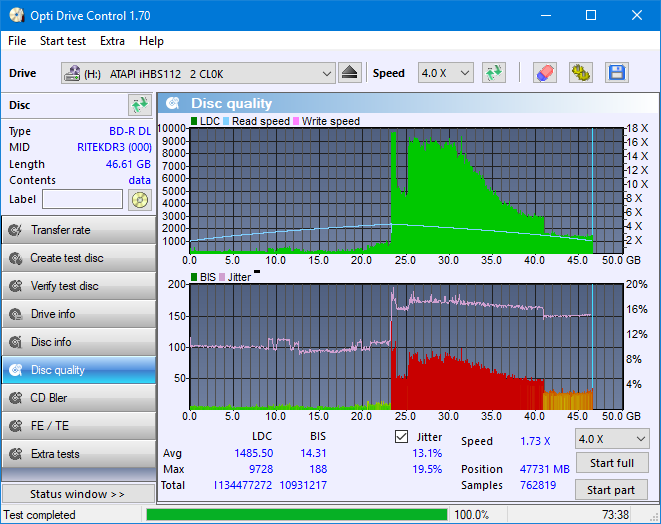
Task: Click the elapsed time 73:38
Action: point(615,515)
